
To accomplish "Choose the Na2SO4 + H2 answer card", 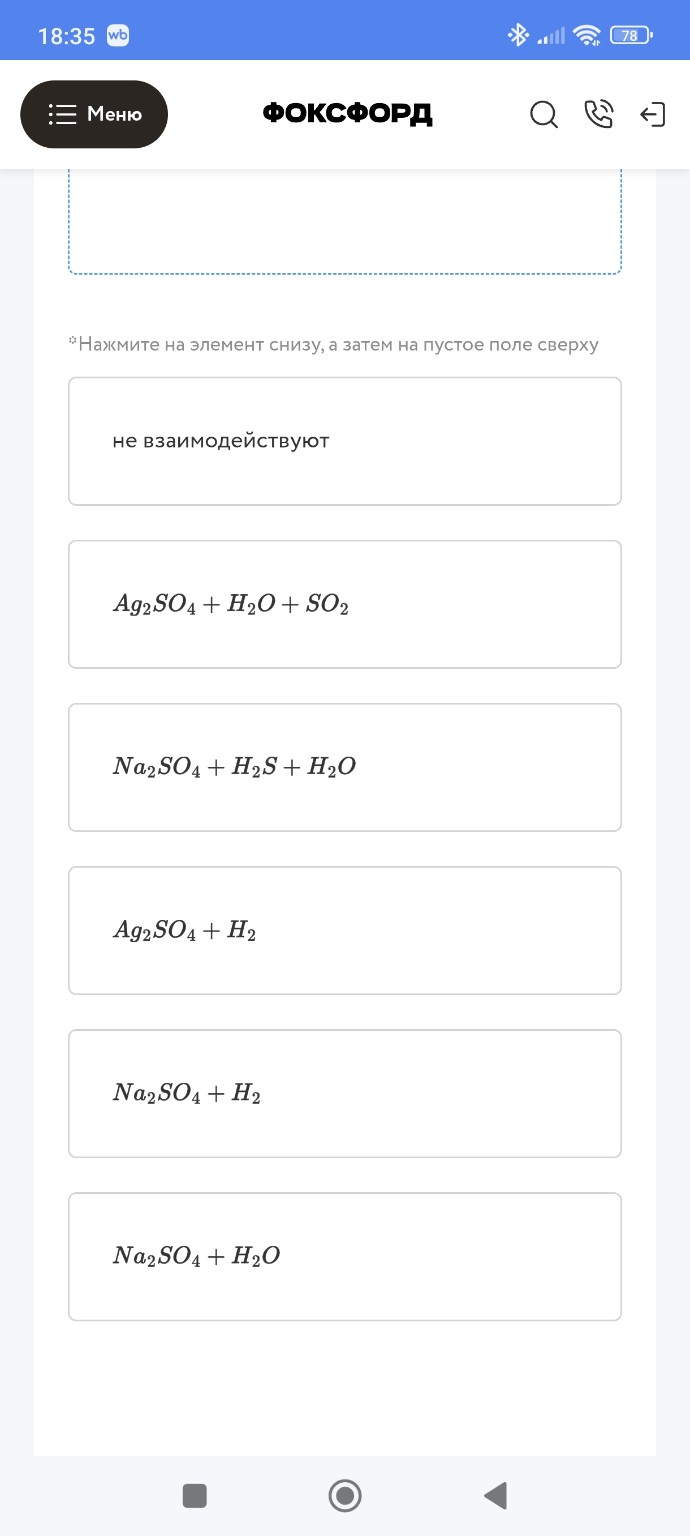I will click(345, 1093).
